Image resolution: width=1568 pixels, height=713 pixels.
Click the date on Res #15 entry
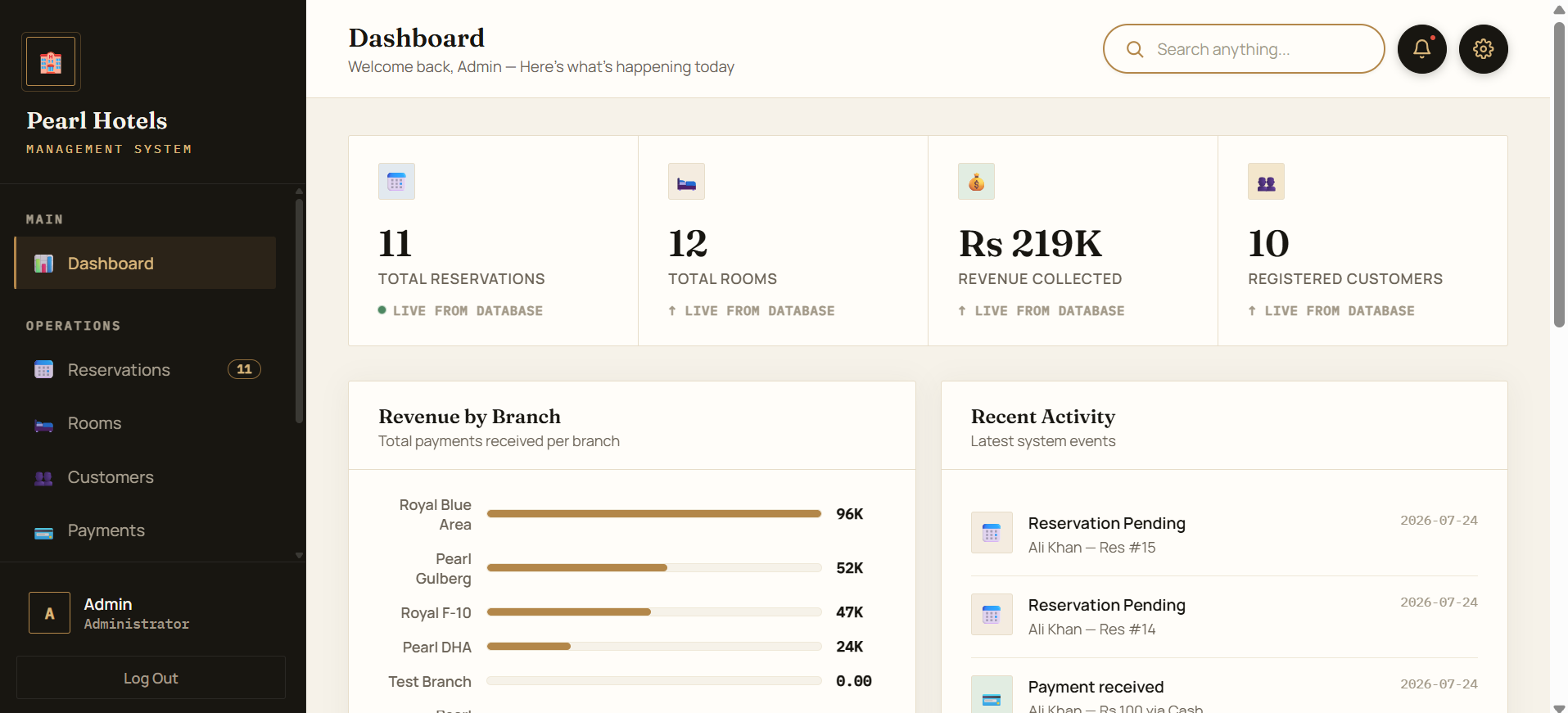tap(1439, 521)
